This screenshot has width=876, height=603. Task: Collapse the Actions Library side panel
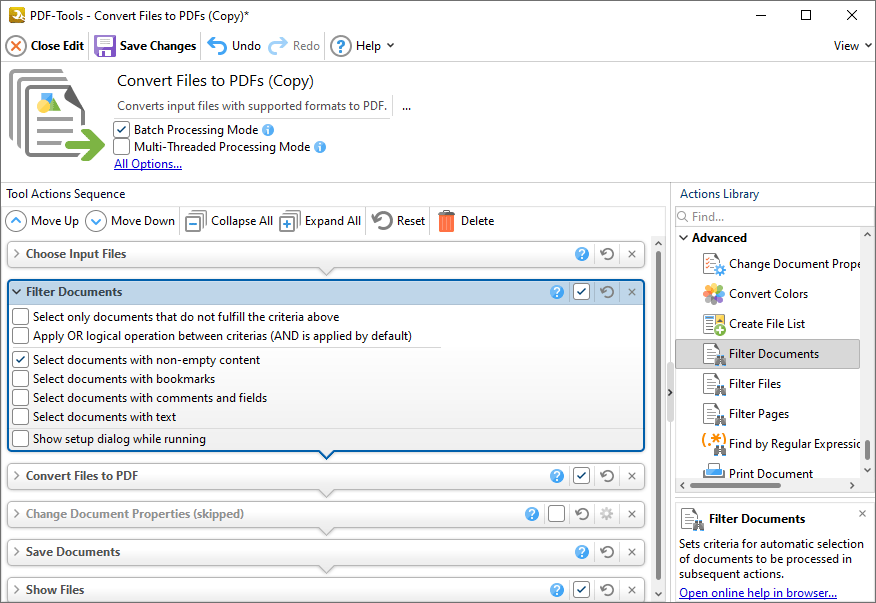tap(670, 393)
